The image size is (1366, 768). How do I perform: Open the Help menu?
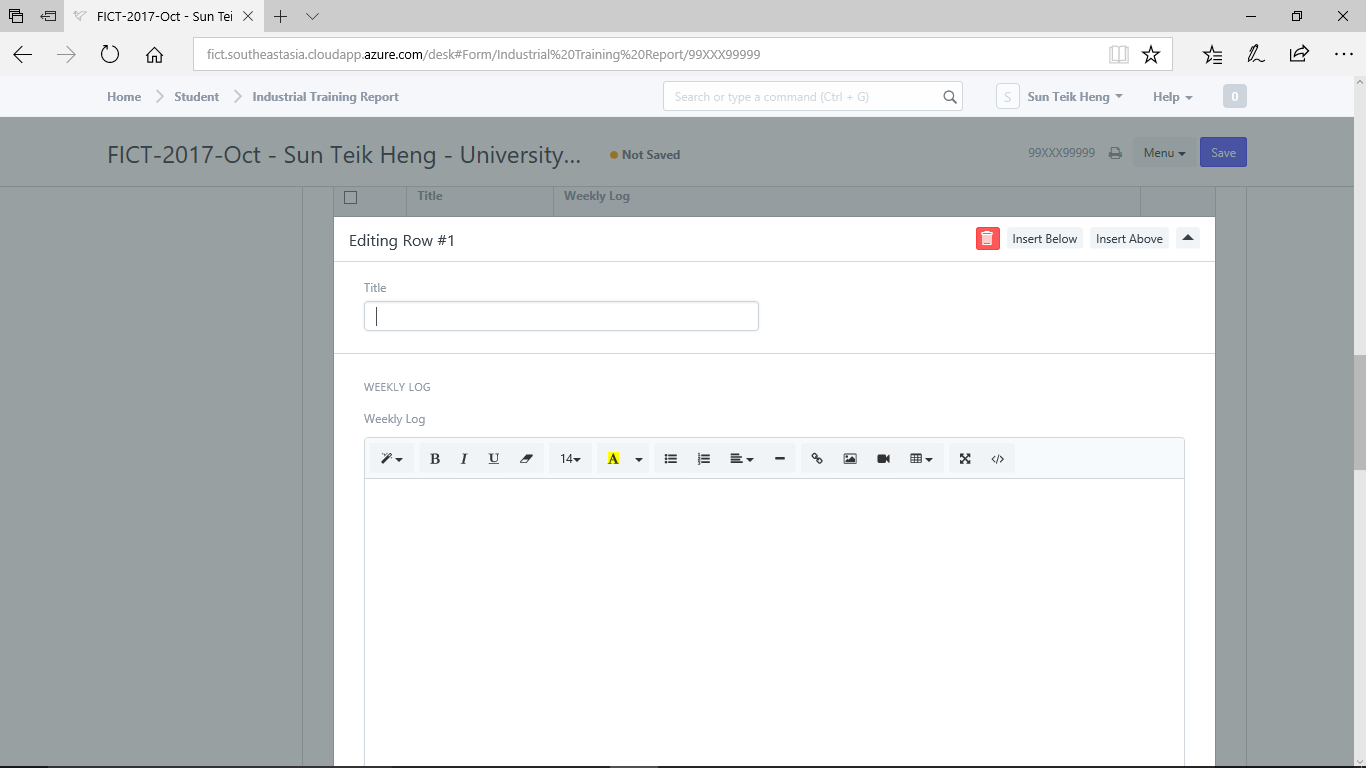pyautogui.click(x=1172, y=97)
